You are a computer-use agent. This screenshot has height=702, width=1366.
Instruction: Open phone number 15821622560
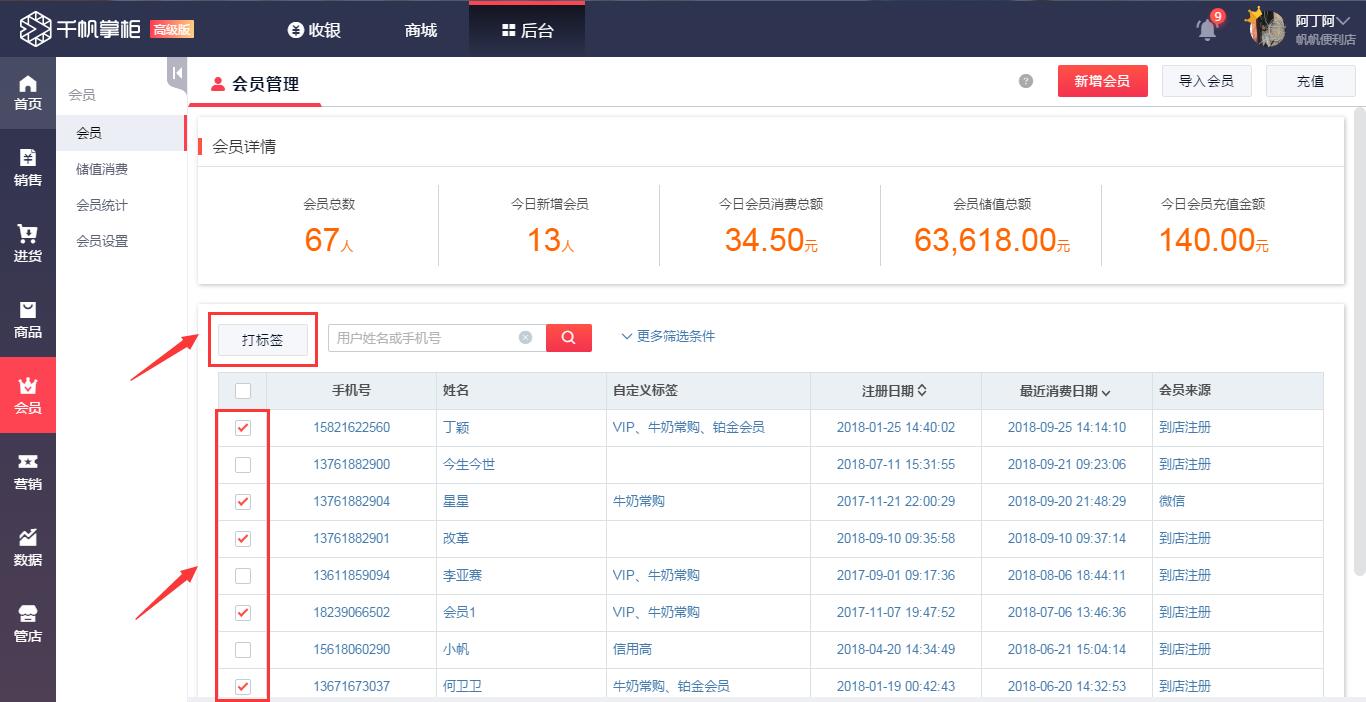tap(351, 427)
